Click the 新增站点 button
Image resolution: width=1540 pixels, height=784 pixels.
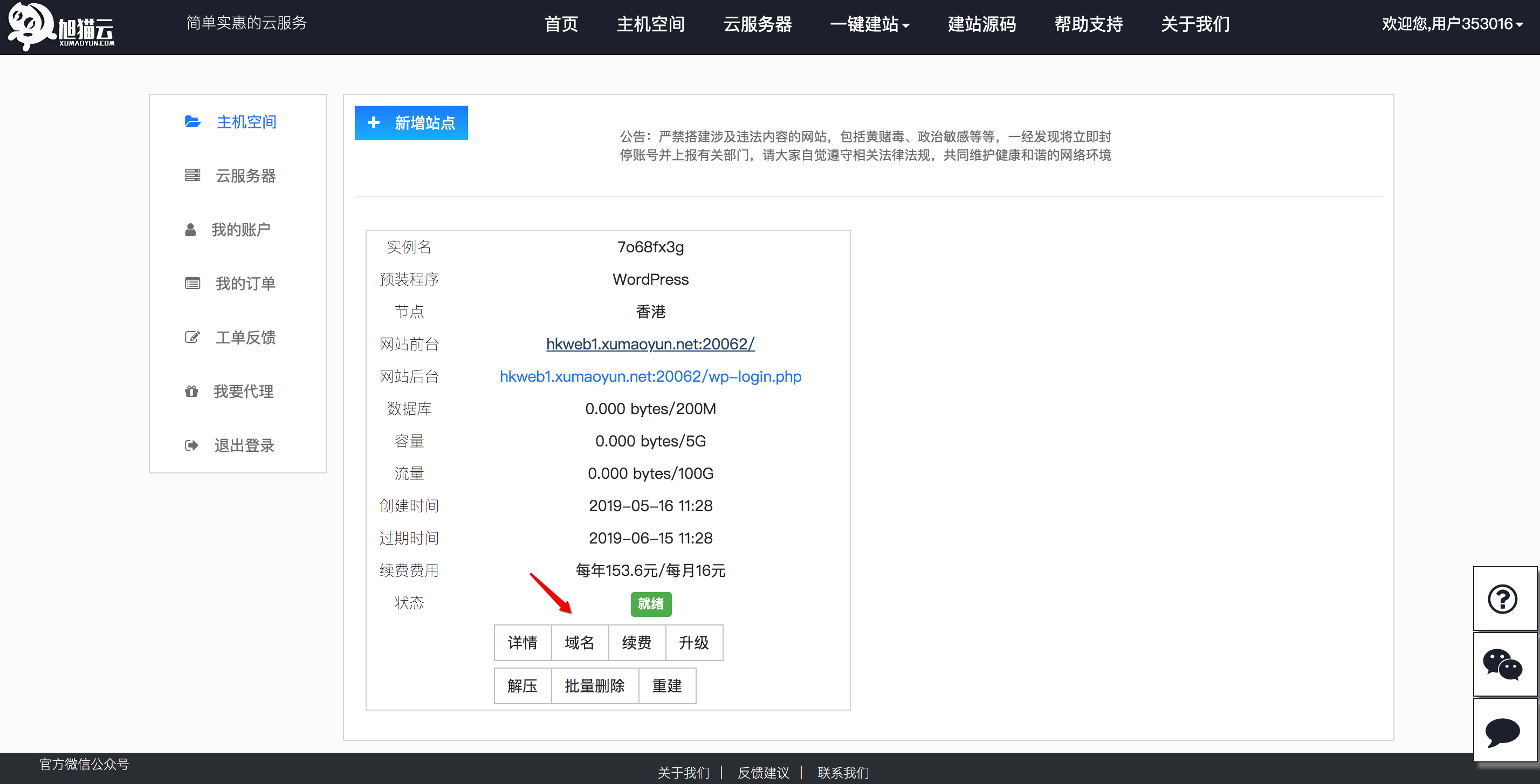pos(411,123)
